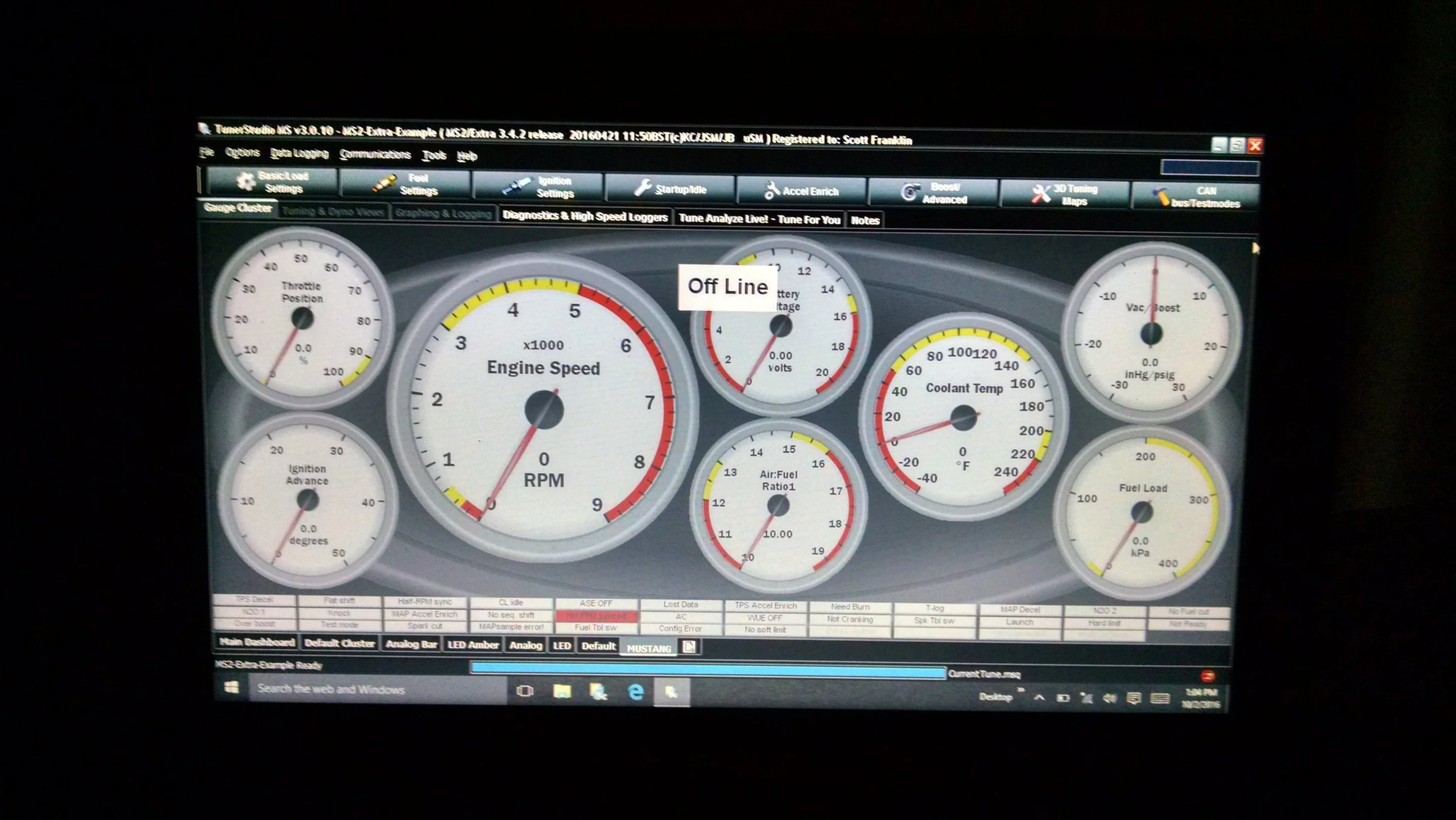Click the Fuel Load kPa gauge
Screen dimensions: 1456x820
[1142, 512]
